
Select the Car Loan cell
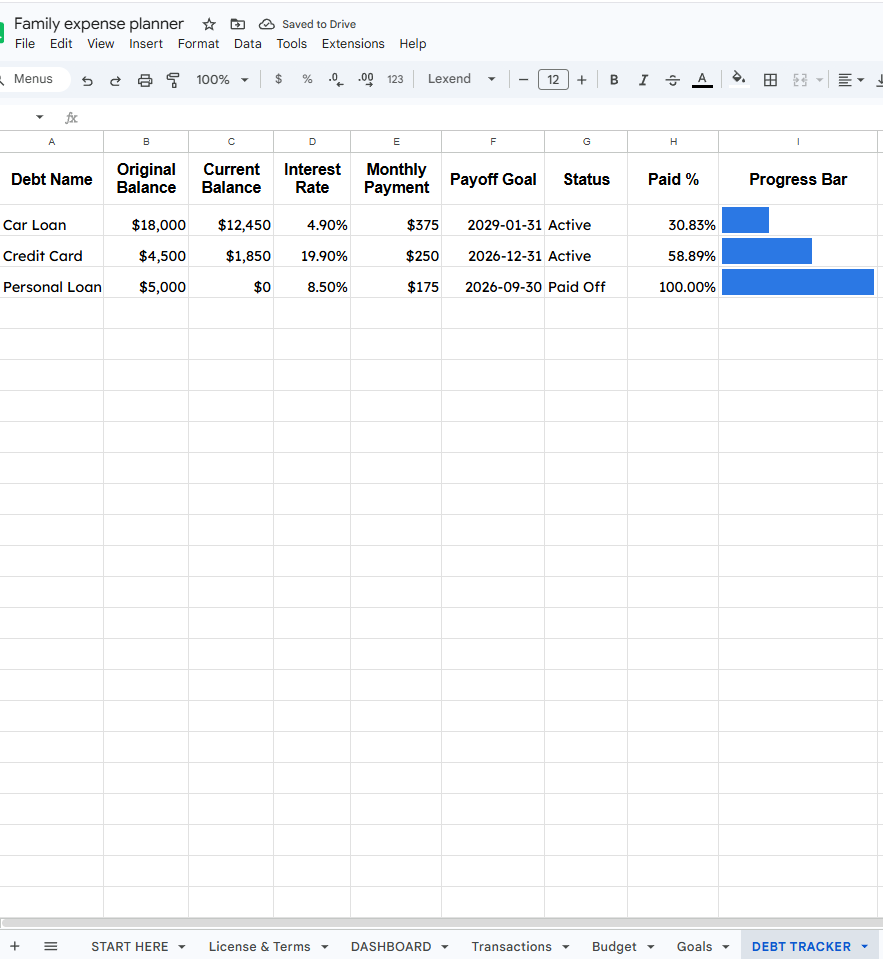tap(51, 221)
